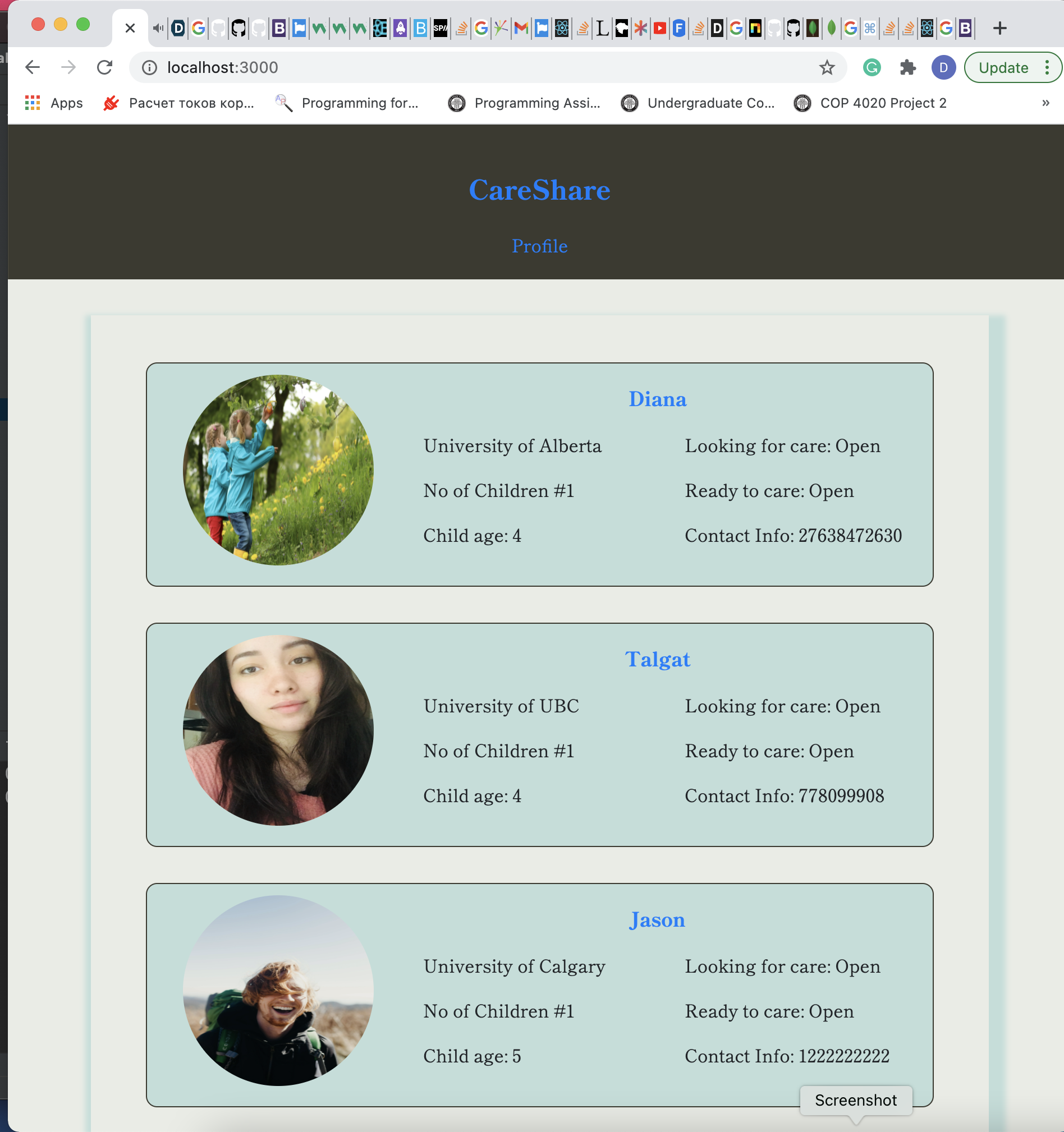
Task: Click the Grammarly extension icon
Action: [872, 67]
